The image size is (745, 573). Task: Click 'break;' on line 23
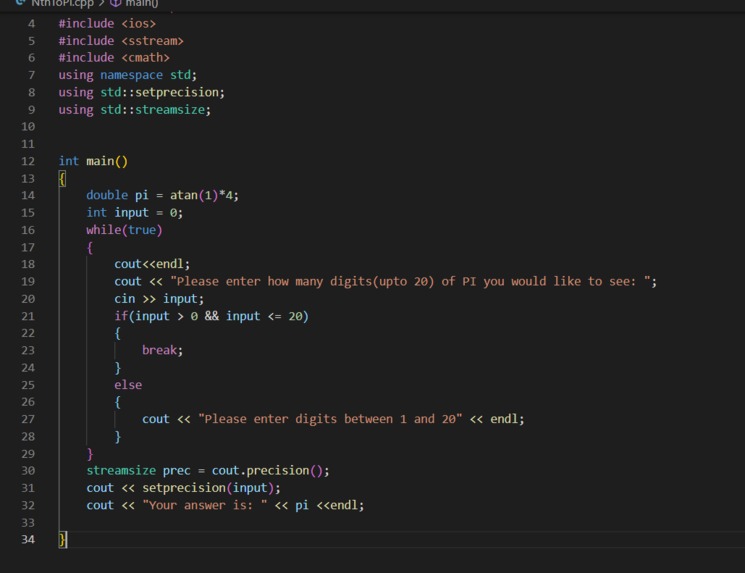pos(162,350)
